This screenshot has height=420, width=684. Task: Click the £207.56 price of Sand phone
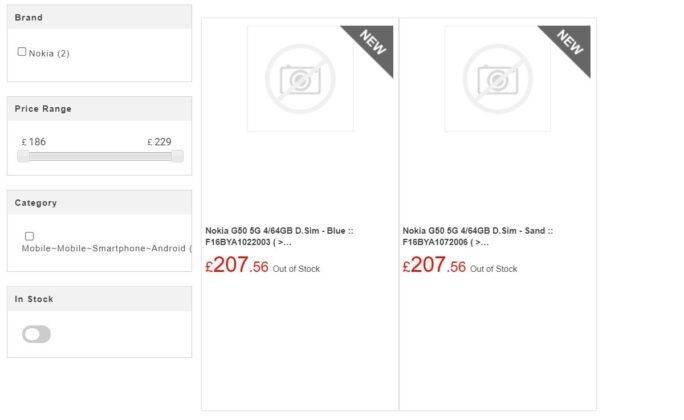(434, 265)
